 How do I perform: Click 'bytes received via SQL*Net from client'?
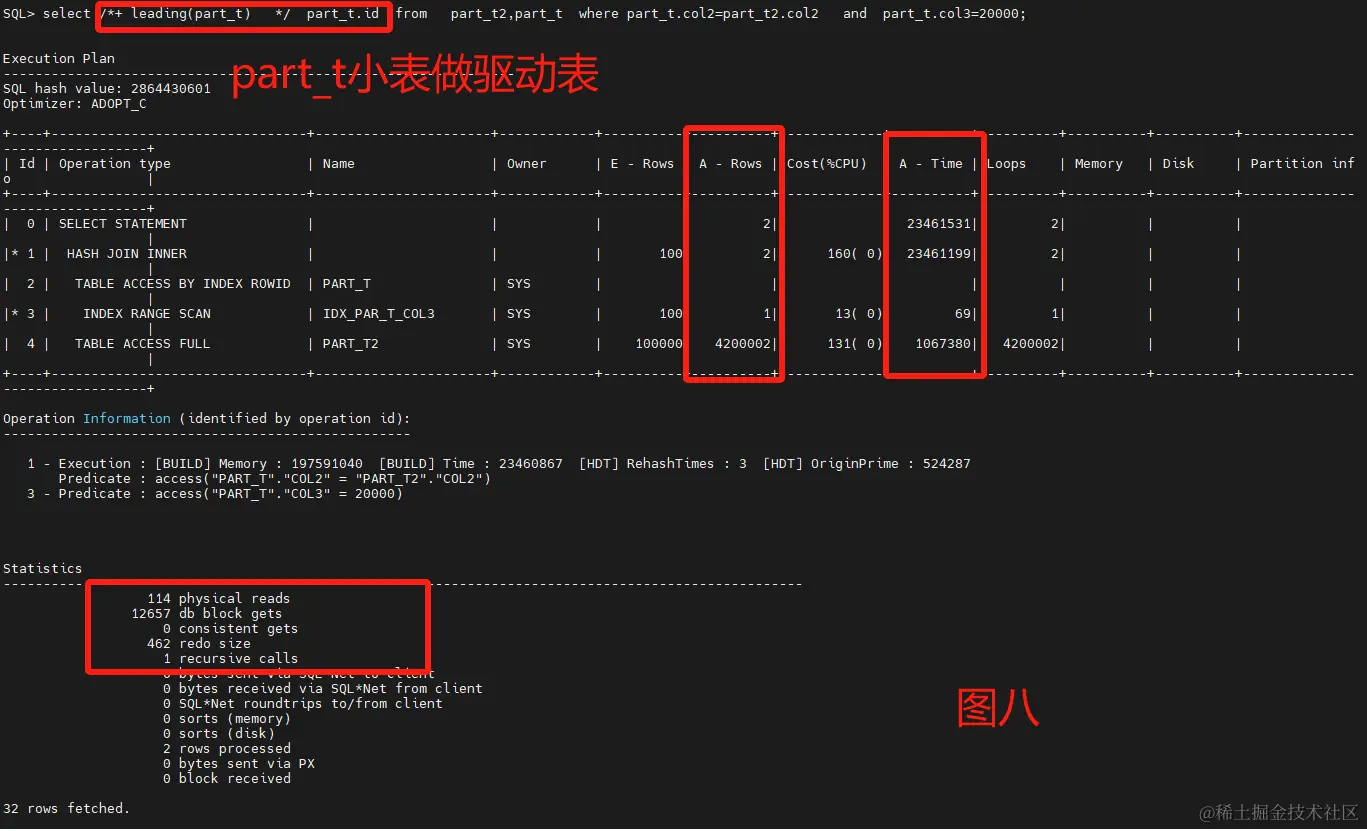323,689
